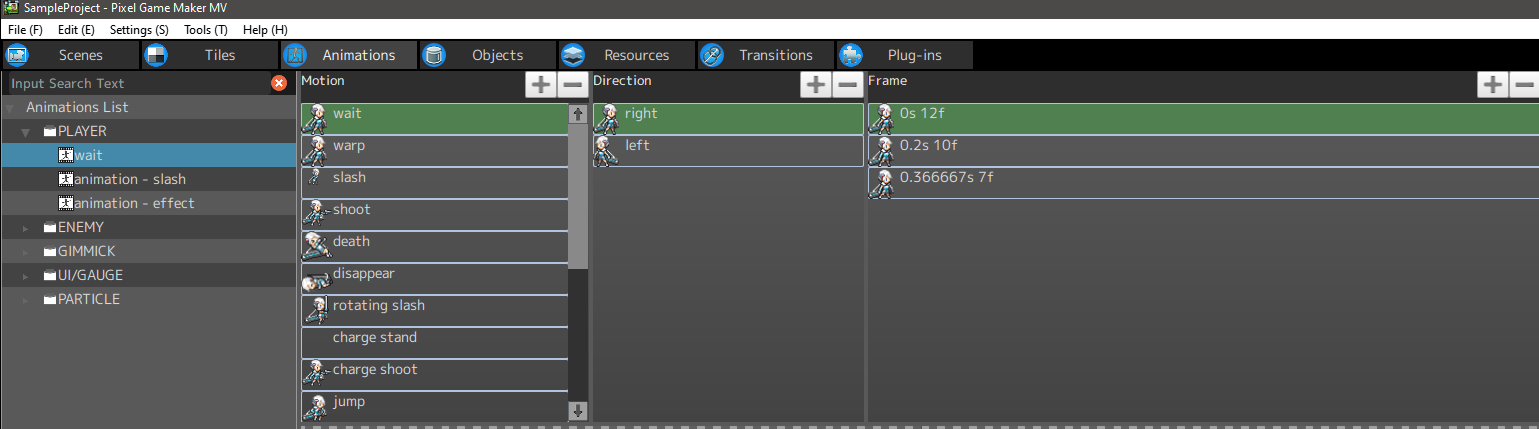
Task: Open the Resources tab
Action: tap(625, 55)
